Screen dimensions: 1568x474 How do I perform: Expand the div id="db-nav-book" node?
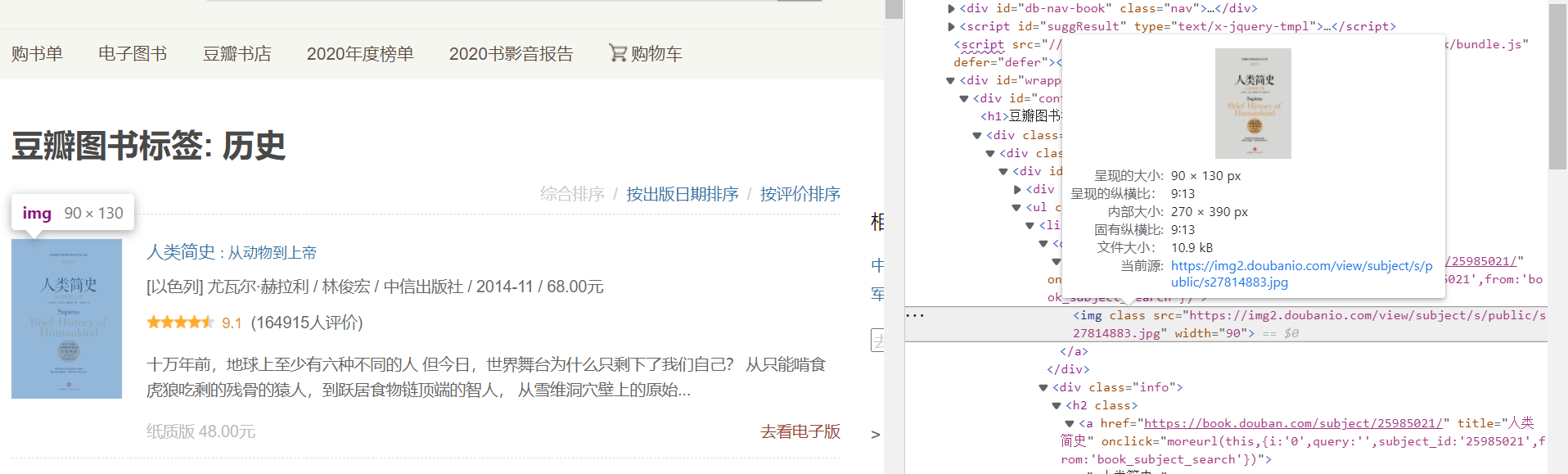951,9
